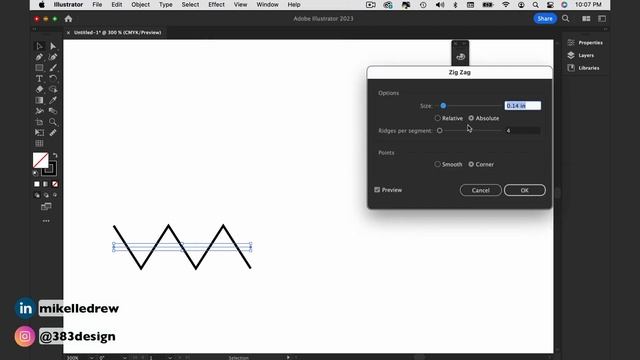Image resolution: width=640 pixels, height=360 pixels.
Task: Open the Select menu
Action: coord(190,4)
